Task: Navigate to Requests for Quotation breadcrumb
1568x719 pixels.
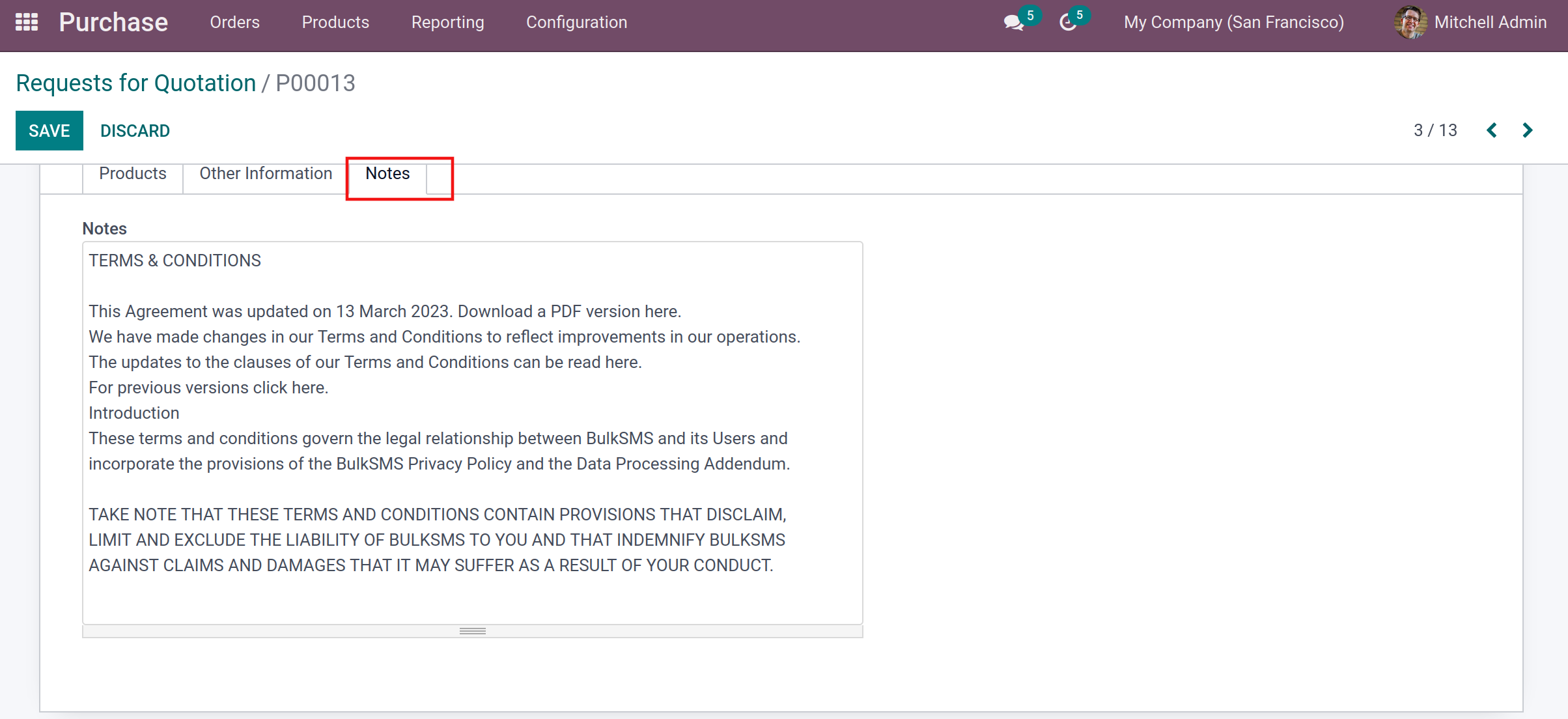Action: click(135, 83)
